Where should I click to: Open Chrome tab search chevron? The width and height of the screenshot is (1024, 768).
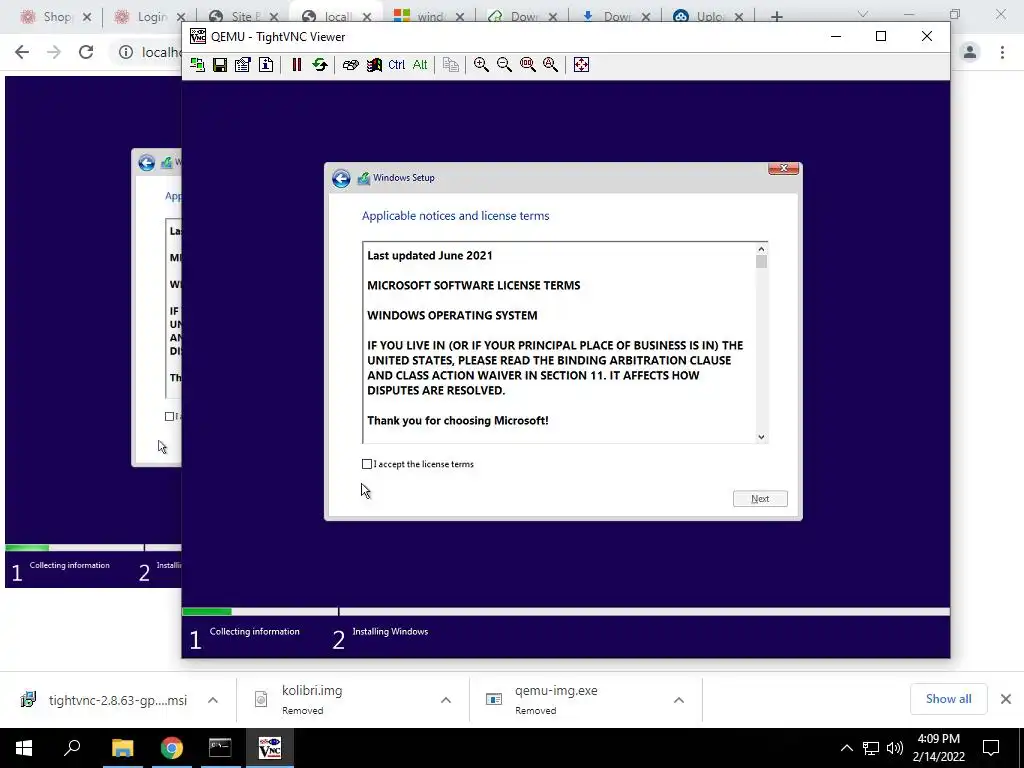863,14
